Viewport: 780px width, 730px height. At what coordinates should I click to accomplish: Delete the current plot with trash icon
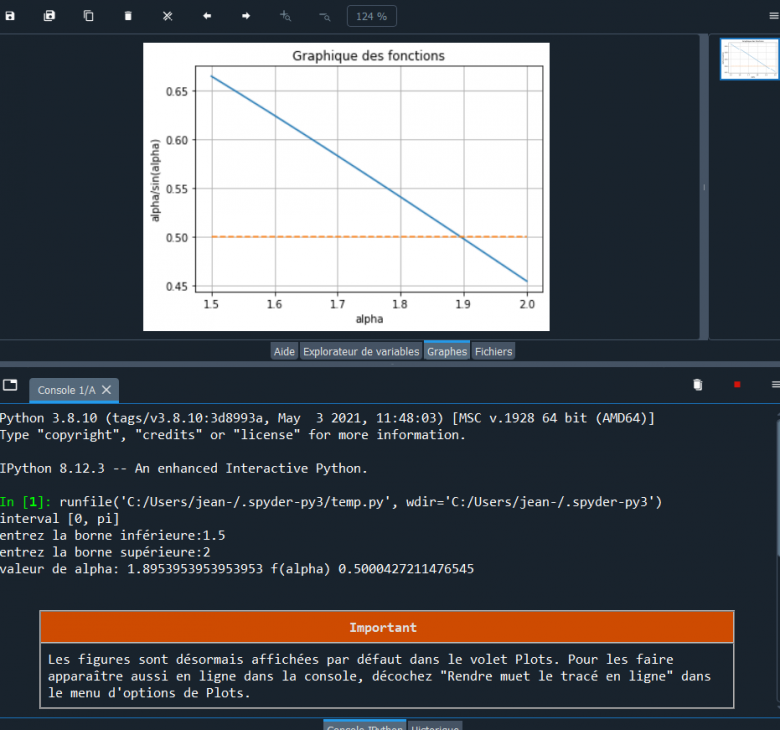pos(128,16)
